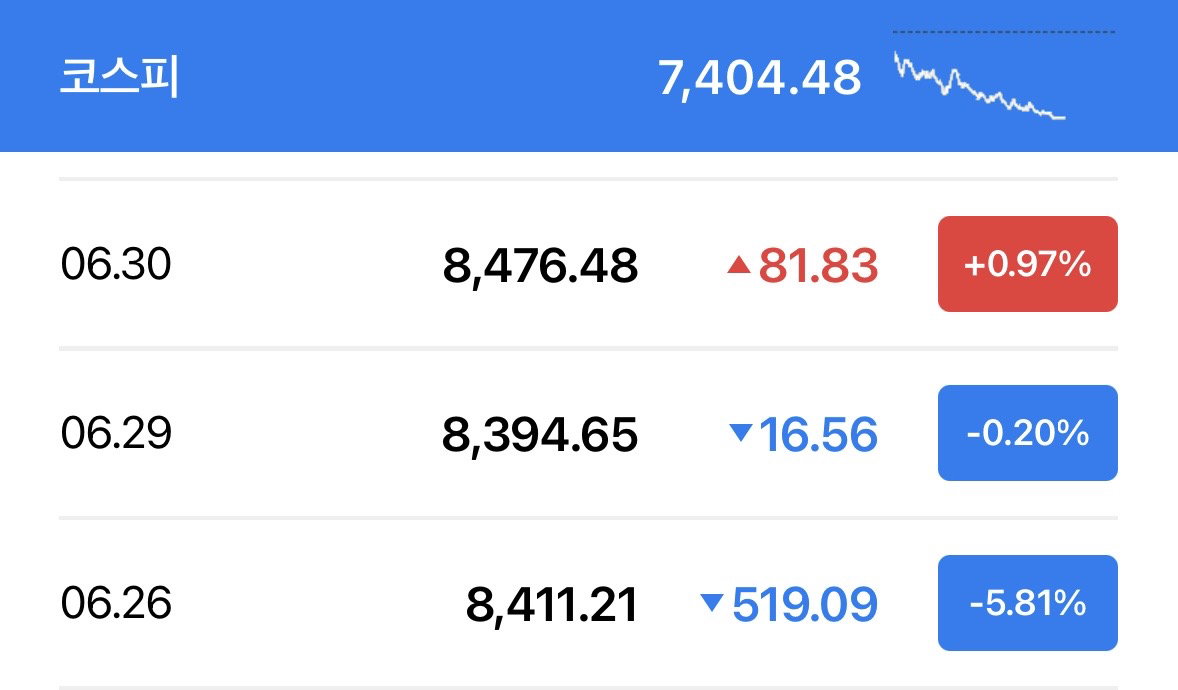The height and width of the screenshot is (690, 1178).
Task: Click the blue down-triangle beside 16.56
Action: coord(741,432)
